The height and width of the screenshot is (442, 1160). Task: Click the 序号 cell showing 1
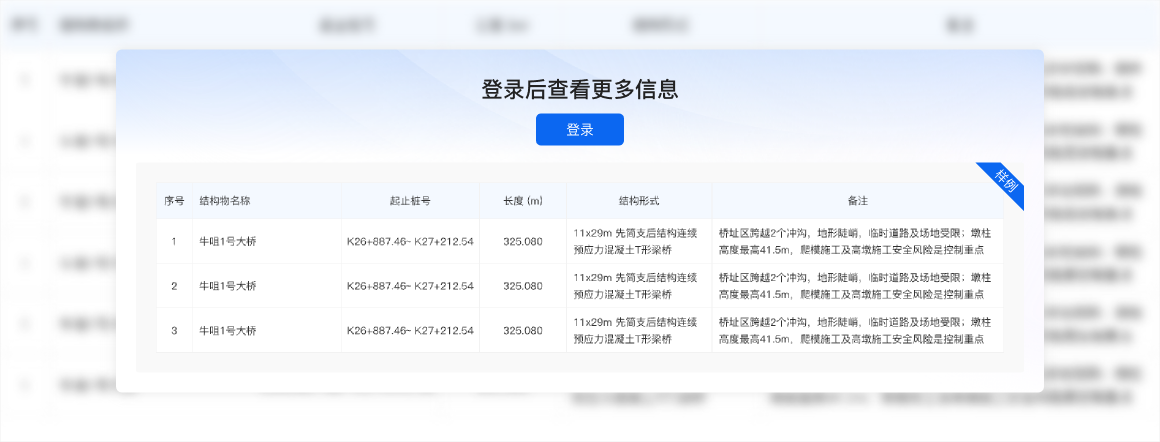(x=174, y=241)
